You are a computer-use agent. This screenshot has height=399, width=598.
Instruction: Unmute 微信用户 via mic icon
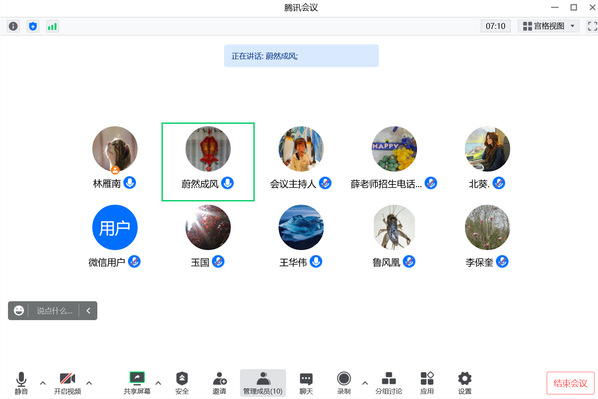click(x=134, y=262)
